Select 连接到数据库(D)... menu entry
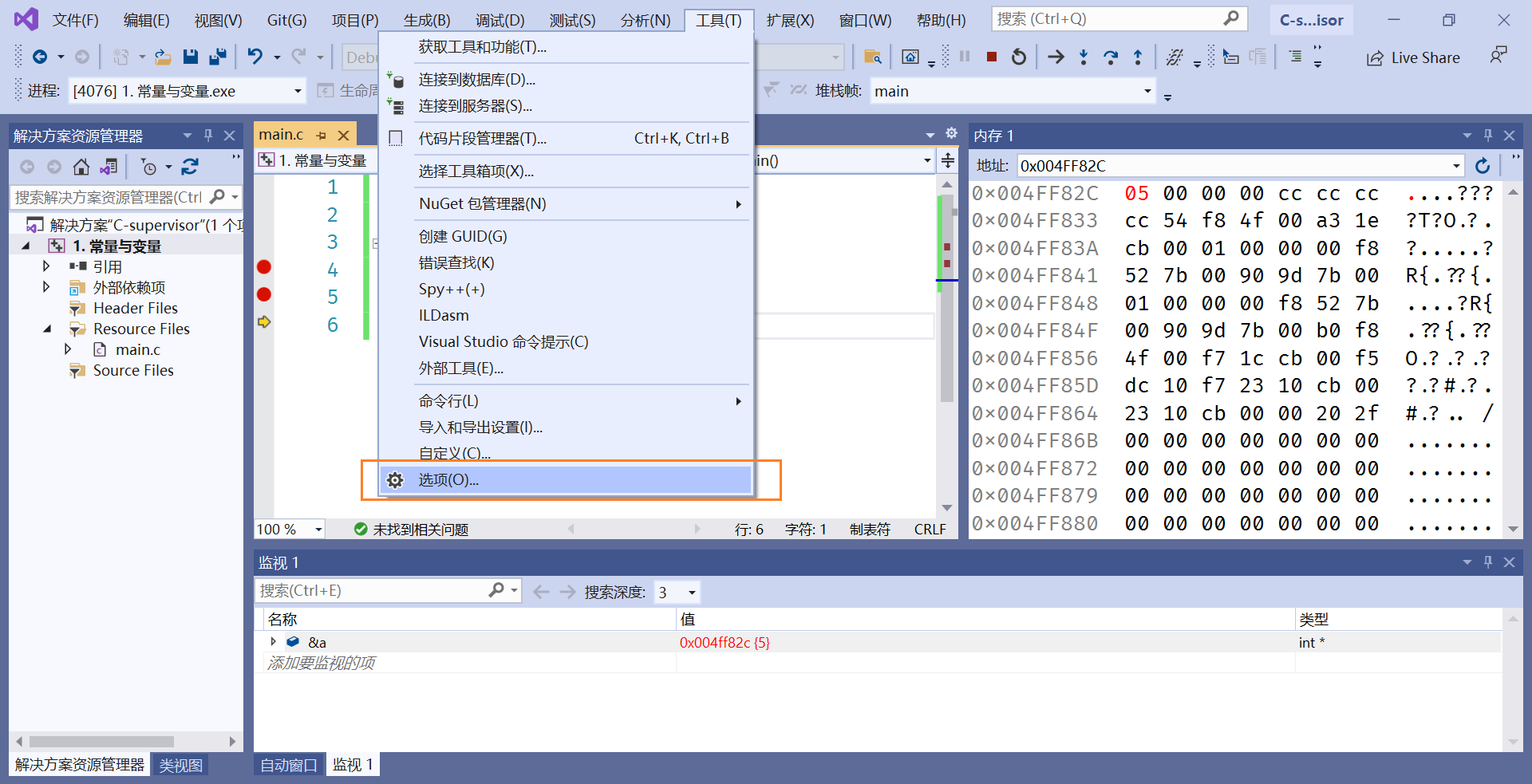This screenshot has height=784, width=1532. (x=566, y=80)
